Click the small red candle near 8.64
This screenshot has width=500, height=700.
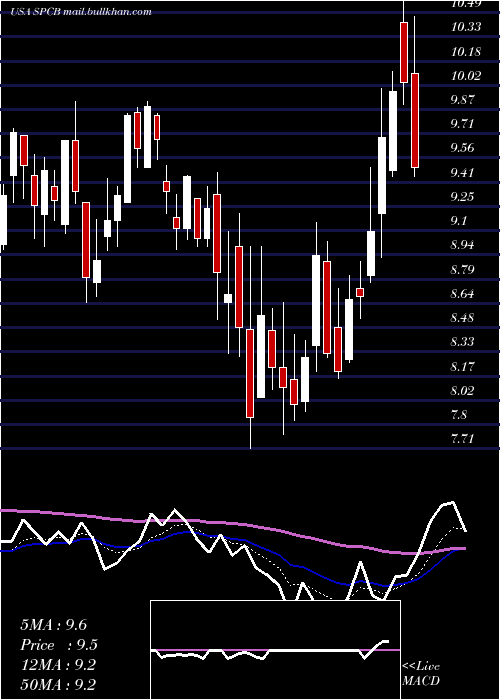(360, 292)
